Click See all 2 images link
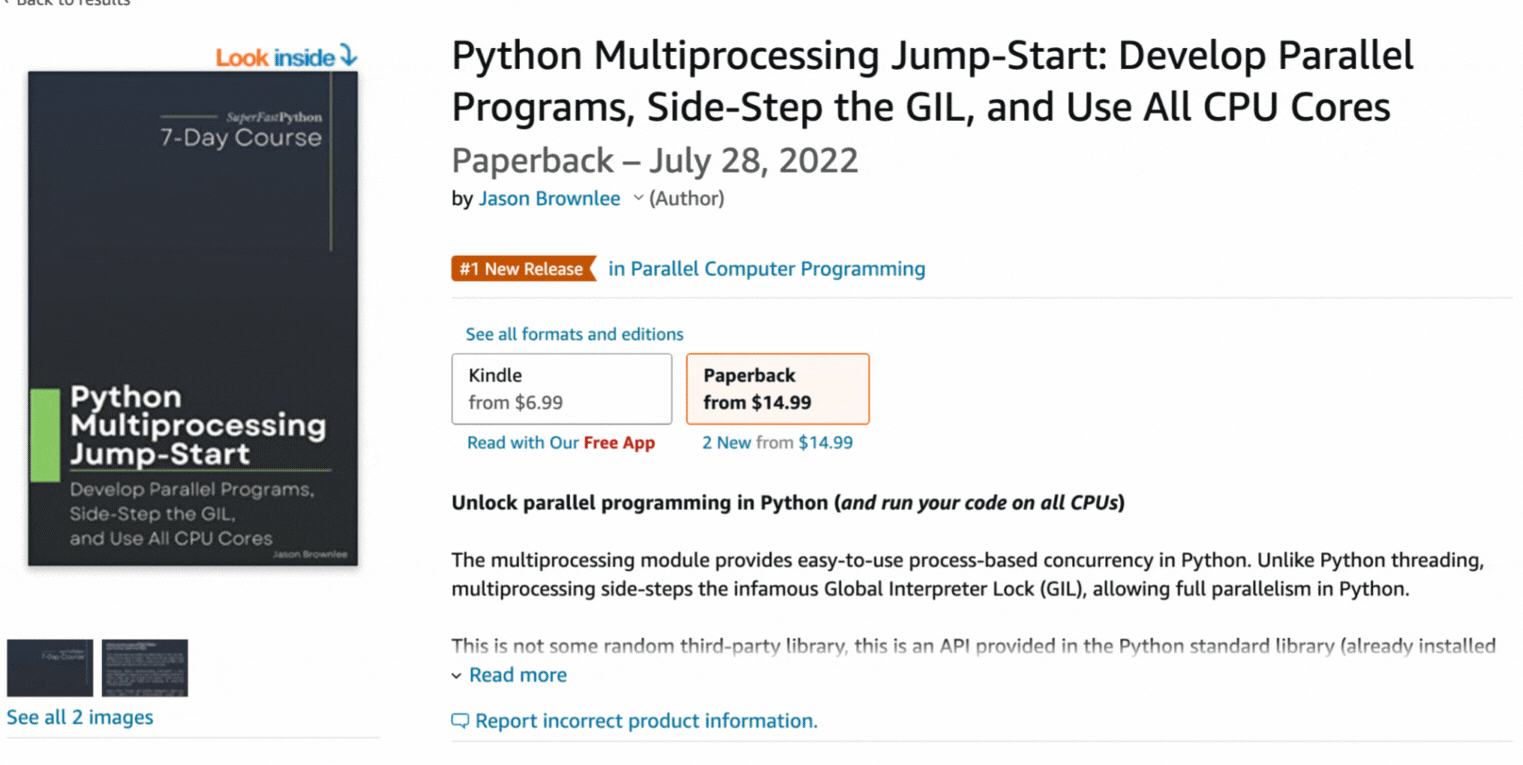The height and width of the screenshot is (765, 1523). point(80,717)
